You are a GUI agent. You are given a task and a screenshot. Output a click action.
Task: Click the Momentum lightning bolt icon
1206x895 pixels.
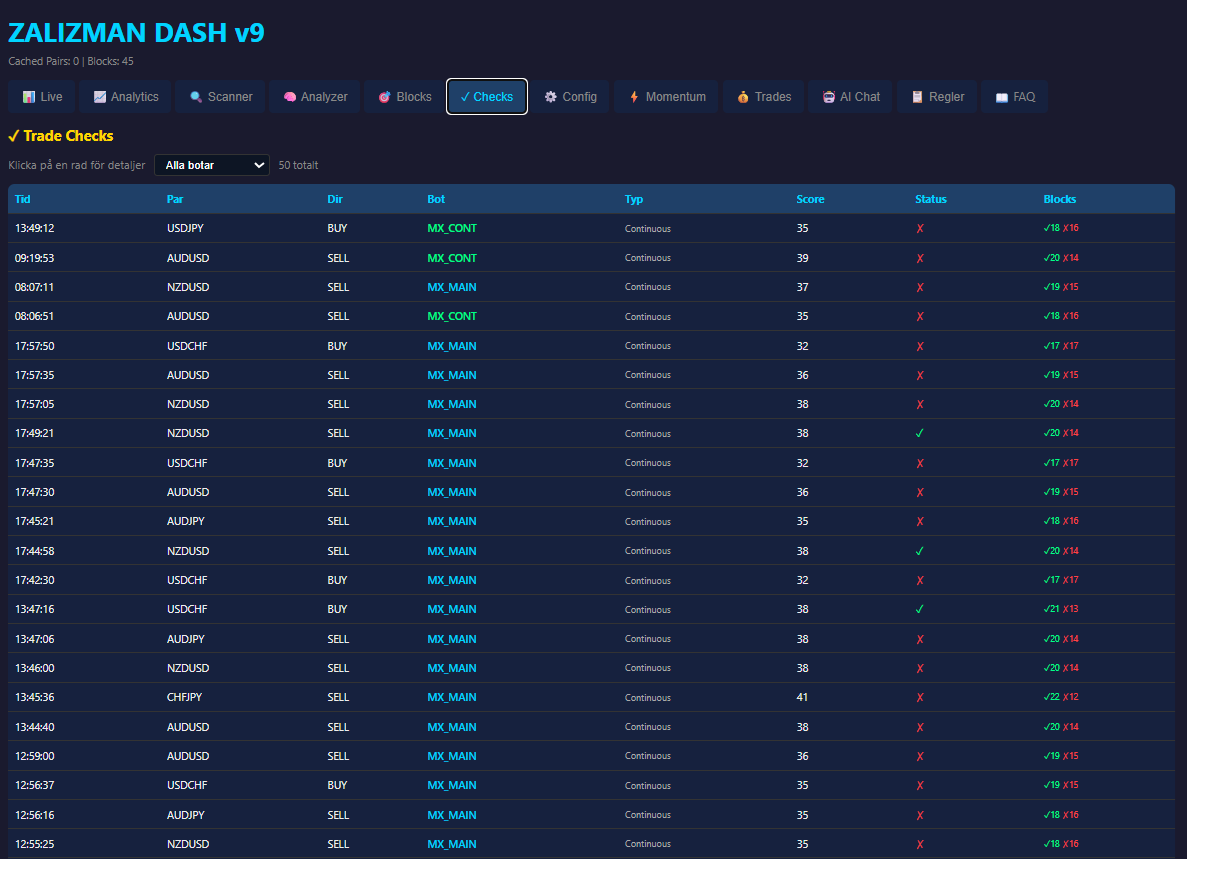tap(634, 97)
